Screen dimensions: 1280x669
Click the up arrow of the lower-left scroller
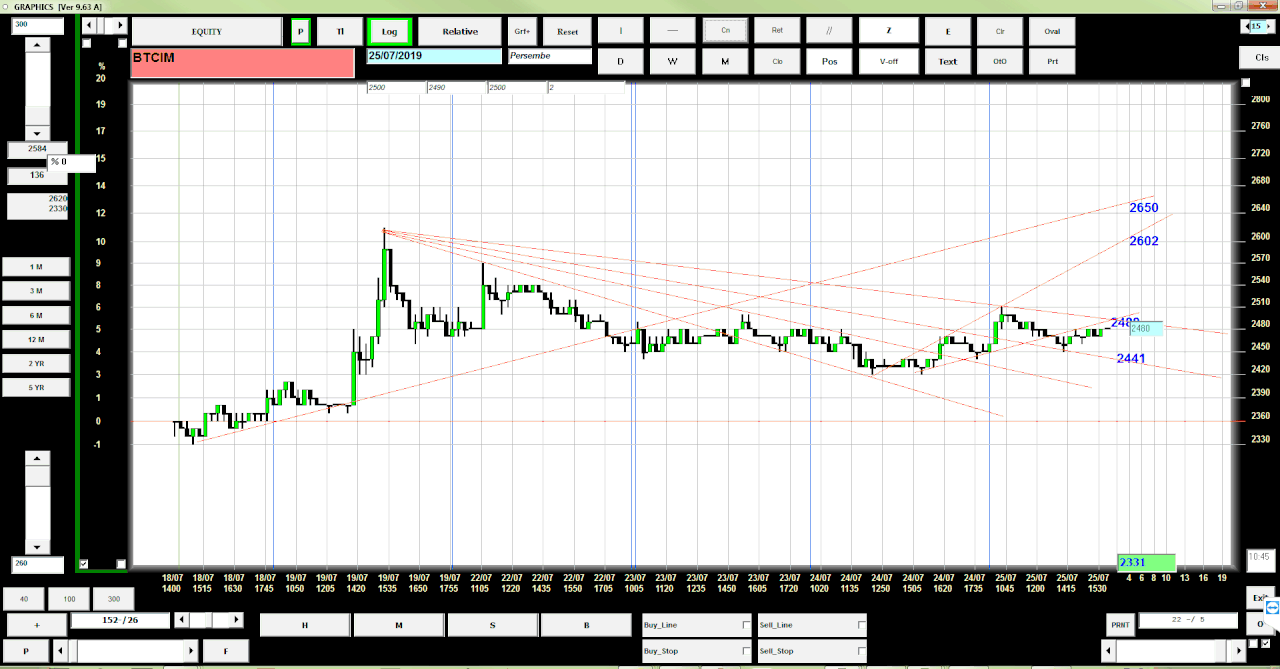click(x=37, y=458)
